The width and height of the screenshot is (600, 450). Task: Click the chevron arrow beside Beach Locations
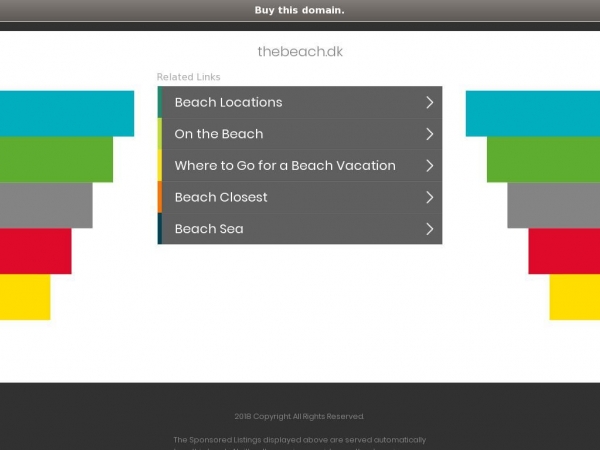430,102
